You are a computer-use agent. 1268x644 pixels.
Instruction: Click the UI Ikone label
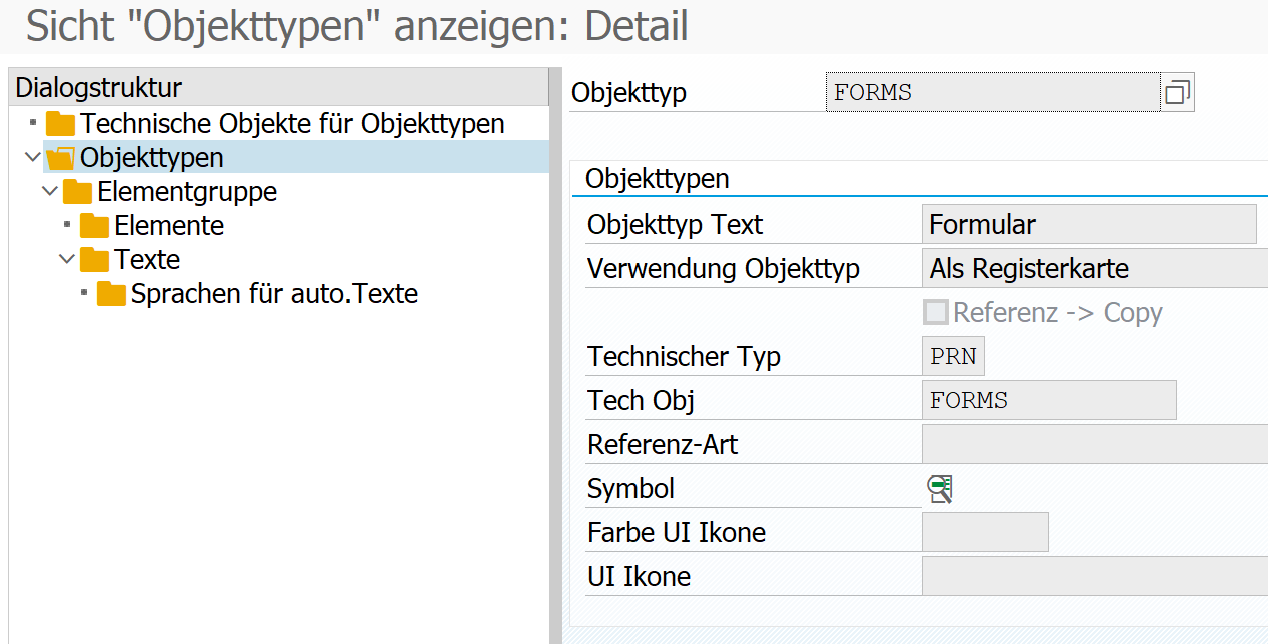coord(639,577)
